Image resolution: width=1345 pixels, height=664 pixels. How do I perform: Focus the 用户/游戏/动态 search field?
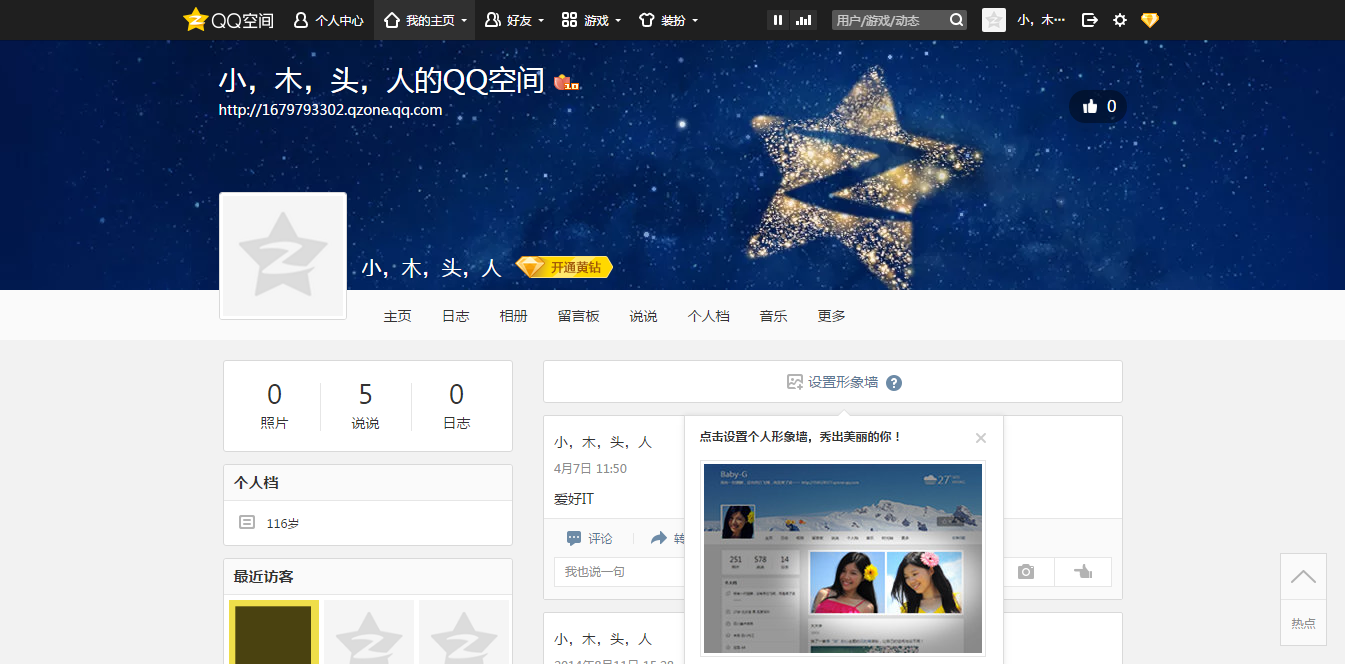point(890,20)
